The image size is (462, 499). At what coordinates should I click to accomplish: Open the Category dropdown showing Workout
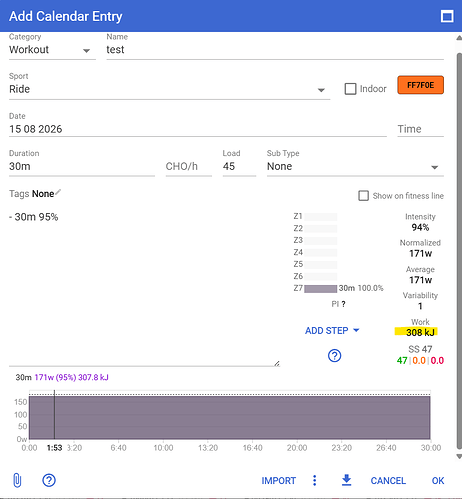[x=52, y=50]
